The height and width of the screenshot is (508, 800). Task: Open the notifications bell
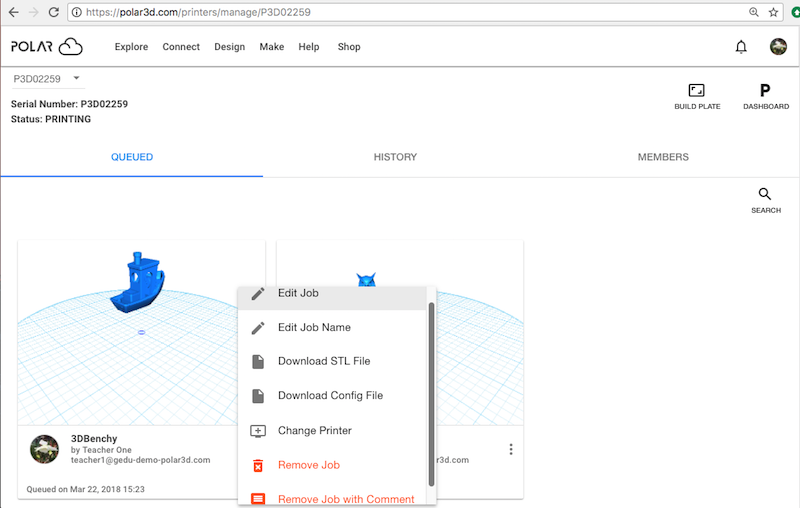741,47
